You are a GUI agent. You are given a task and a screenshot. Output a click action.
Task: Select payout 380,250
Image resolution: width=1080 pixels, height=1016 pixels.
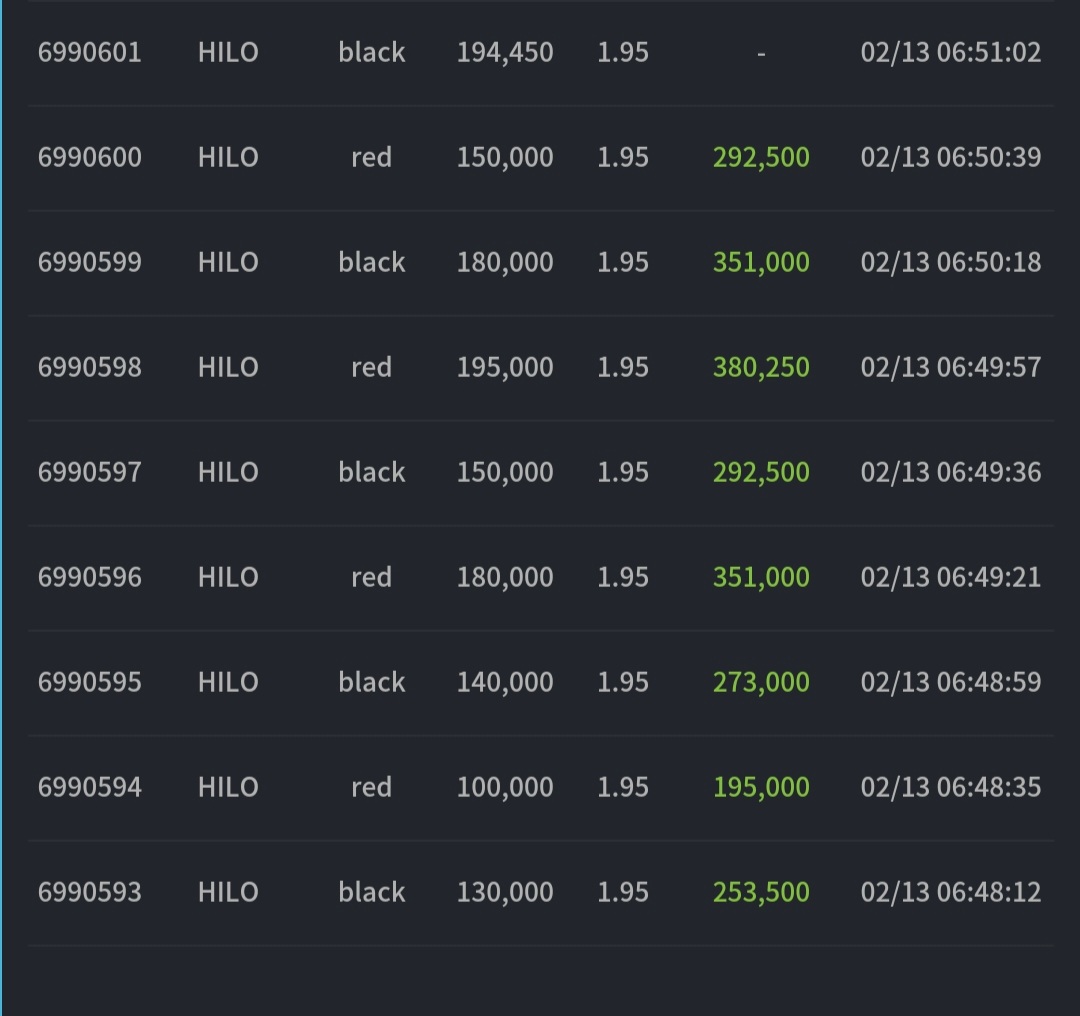pos(761,368)
